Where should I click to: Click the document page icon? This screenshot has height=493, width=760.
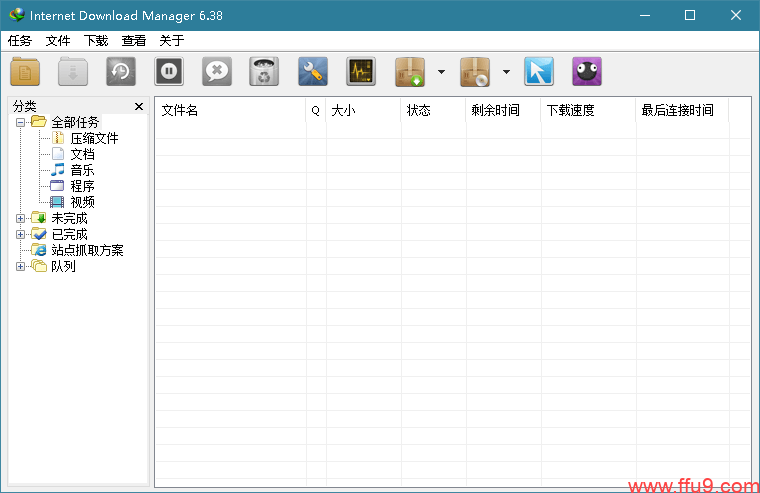coord(58,154)
